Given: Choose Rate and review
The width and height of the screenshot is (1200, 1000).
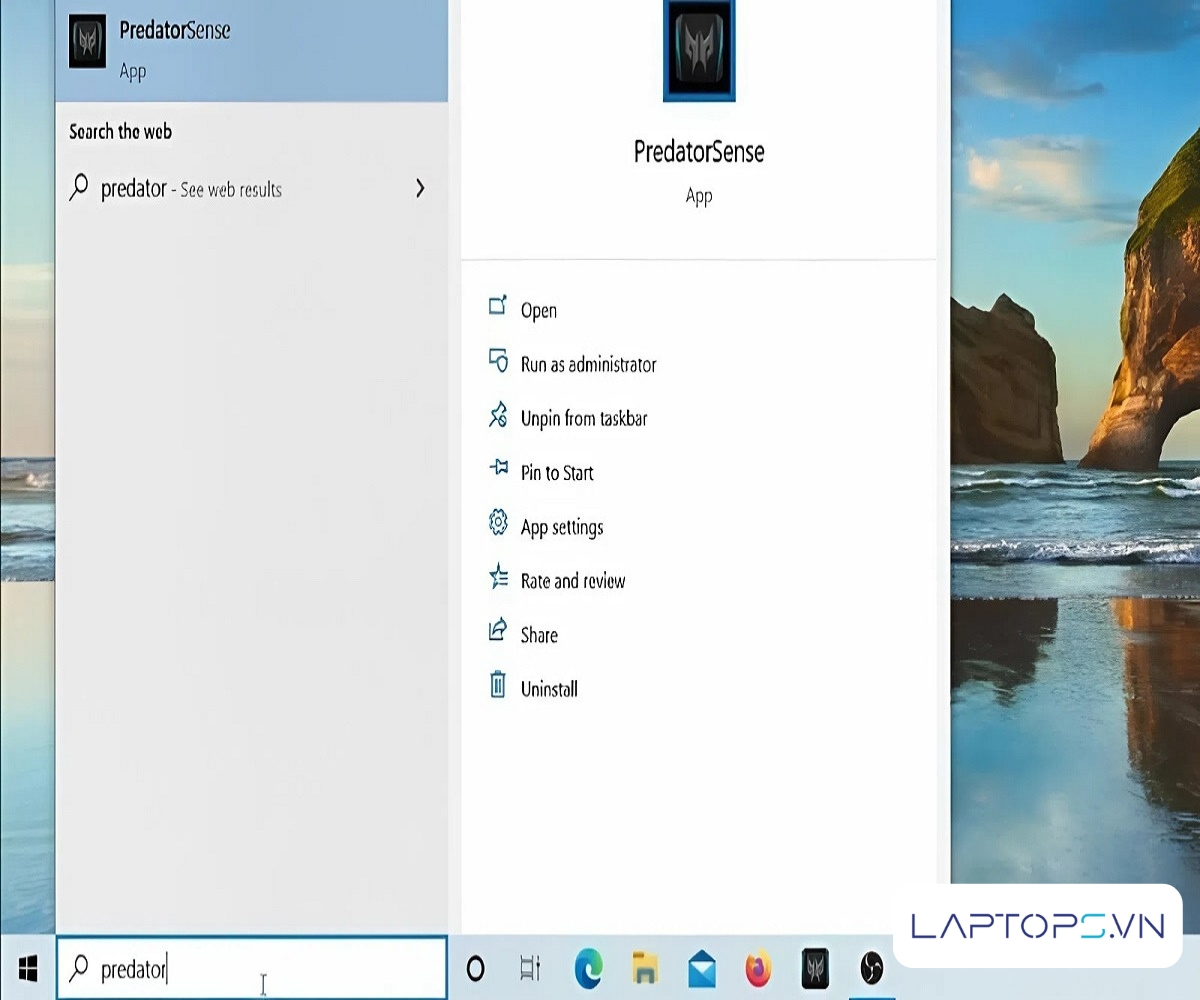Looking at the screenshot, I should click(698, 580).
